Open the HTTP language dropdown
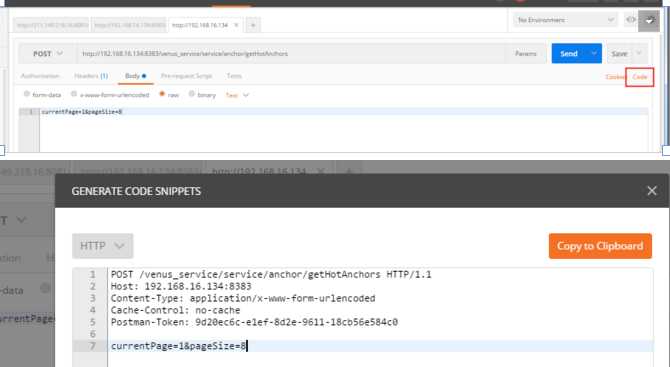The width and height of the screenshot is (670, 367). (x=103, y=246)
